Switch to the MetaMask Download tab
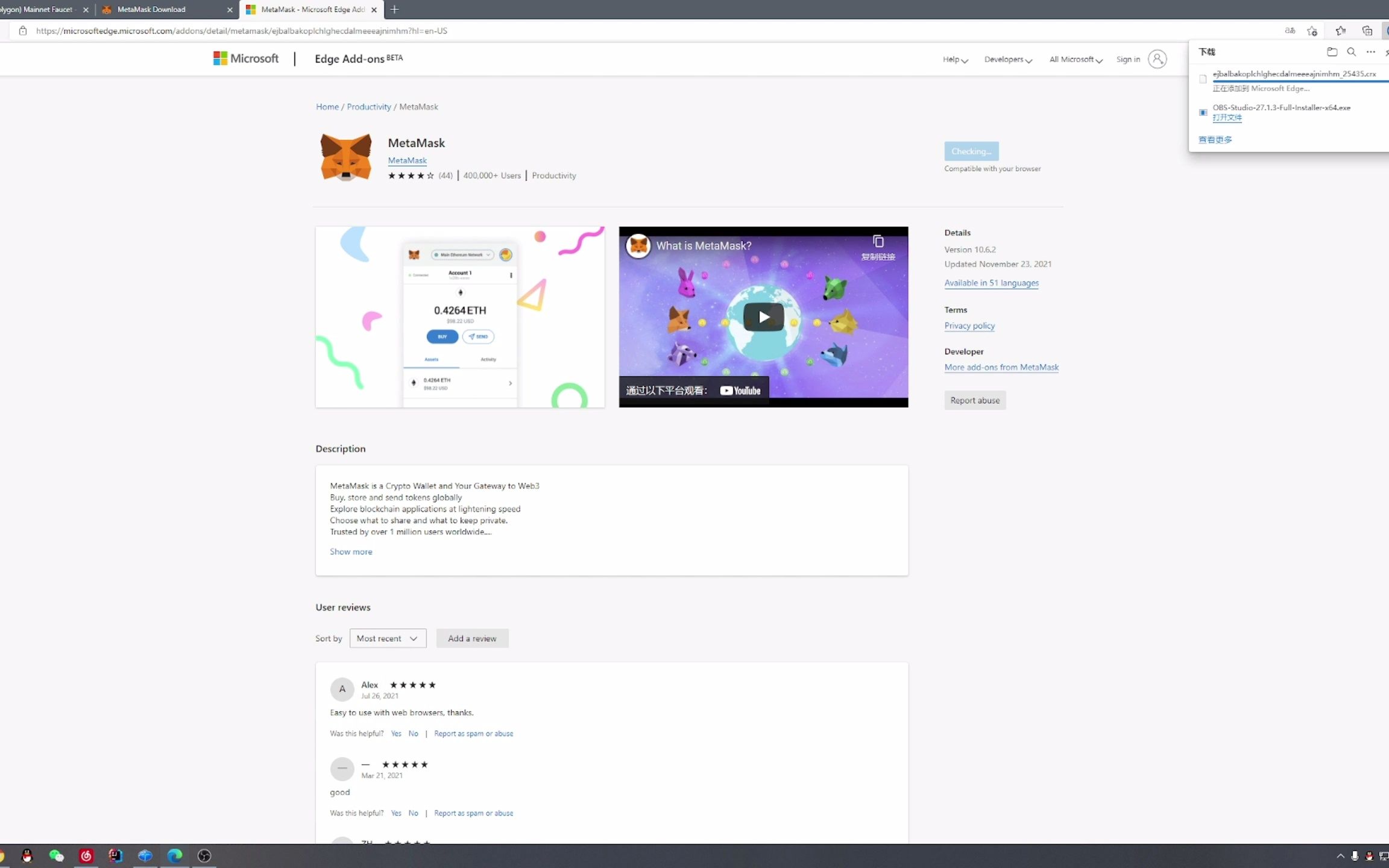This screenshot has width=1389, height=868. tap(168, 10)
